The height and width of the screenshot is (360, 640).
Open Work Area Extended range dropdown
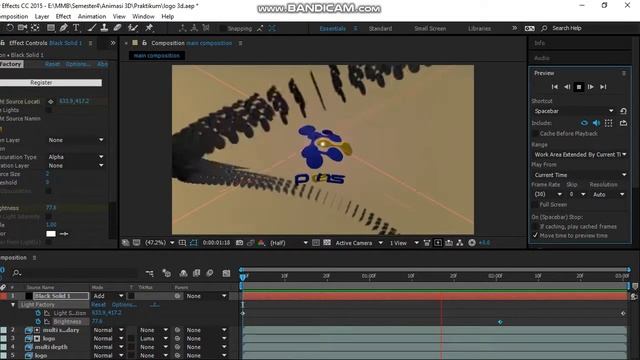coord(580,155)
